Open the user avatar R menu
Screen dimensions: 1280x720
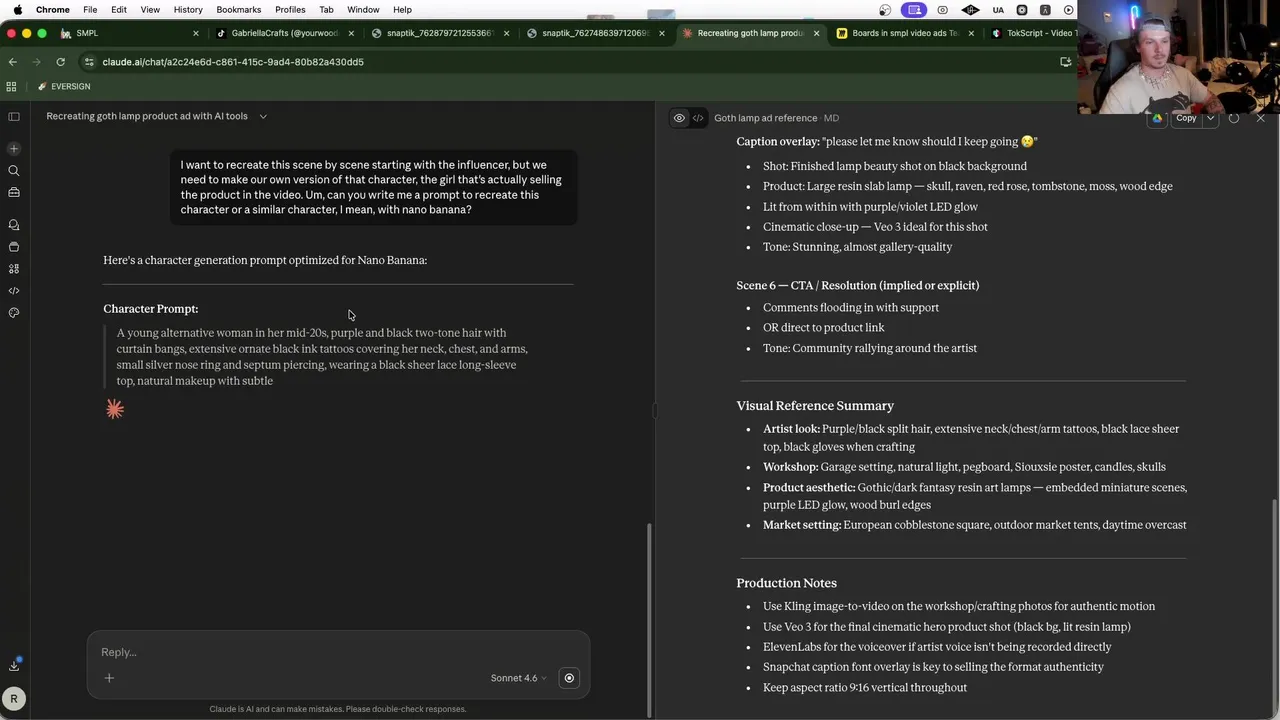click(x=14, y=699)
